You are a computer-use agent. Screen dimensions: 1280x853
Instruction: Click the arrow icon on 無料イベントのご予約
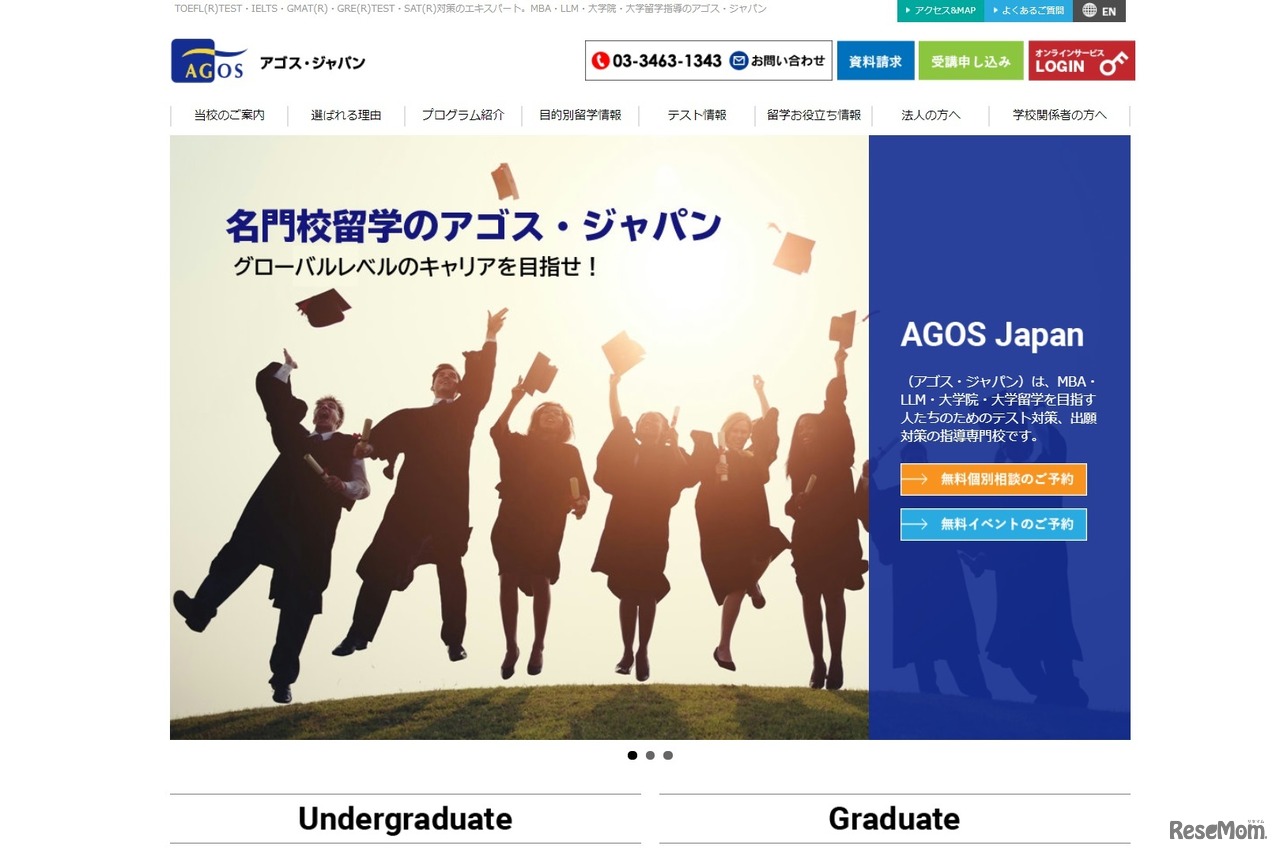click(917, 524)
